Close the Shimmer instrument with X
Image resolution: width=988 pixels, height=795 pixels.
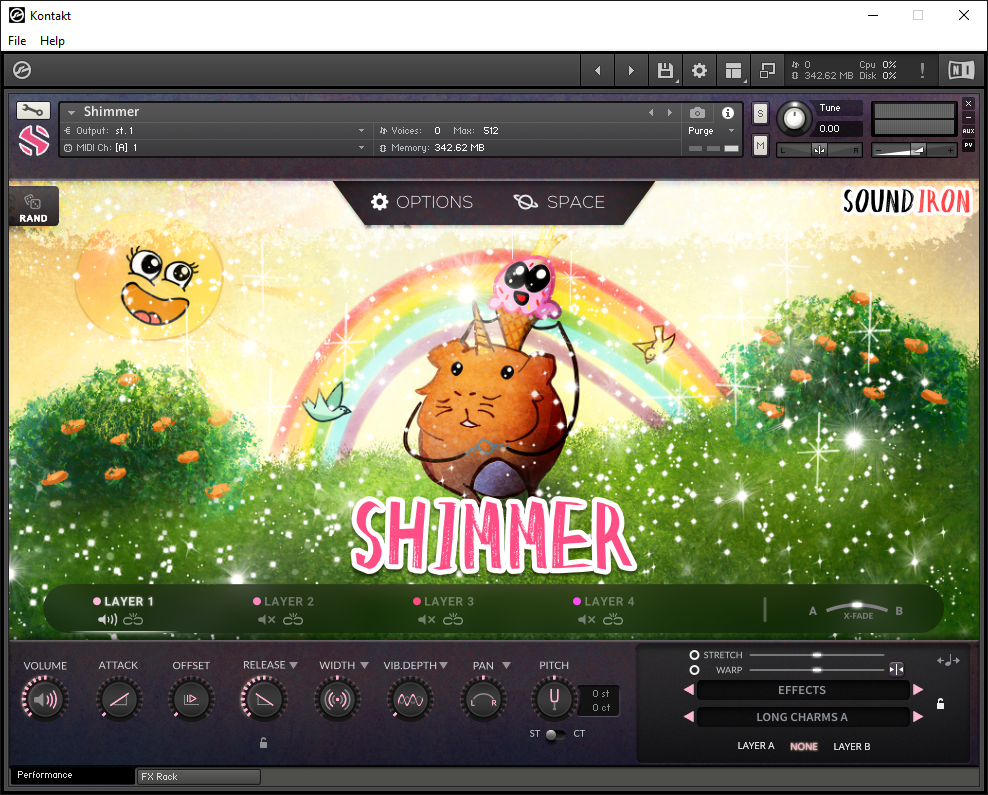pos(968,104)
